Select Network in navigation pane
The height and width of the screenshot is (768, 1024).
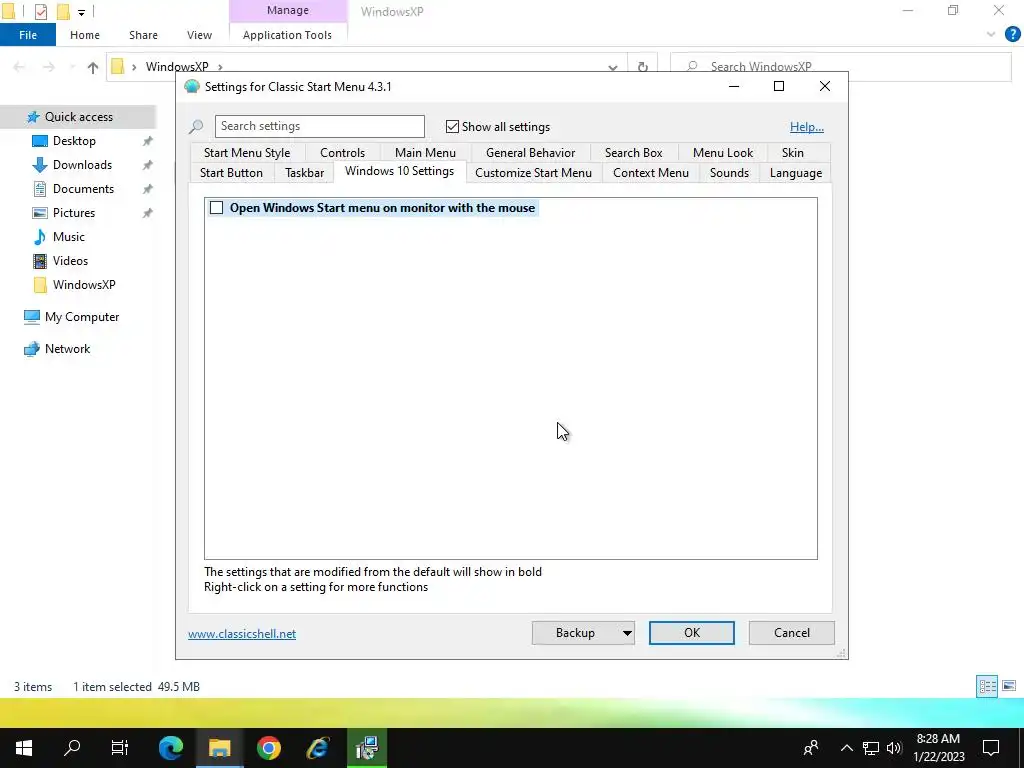click(x=67, y=349)
